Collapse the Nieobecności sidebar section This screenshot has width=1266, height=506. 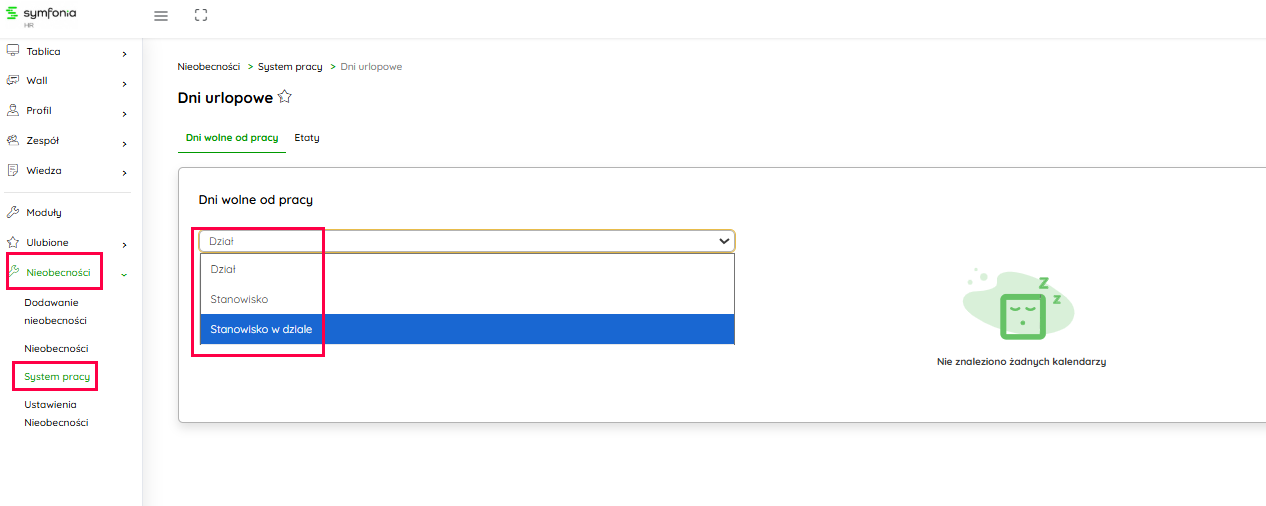(124, 273)
